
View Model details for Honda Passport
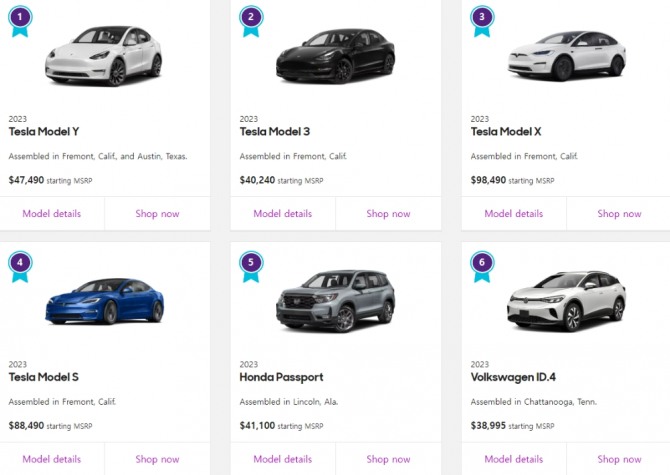(282, 459)
